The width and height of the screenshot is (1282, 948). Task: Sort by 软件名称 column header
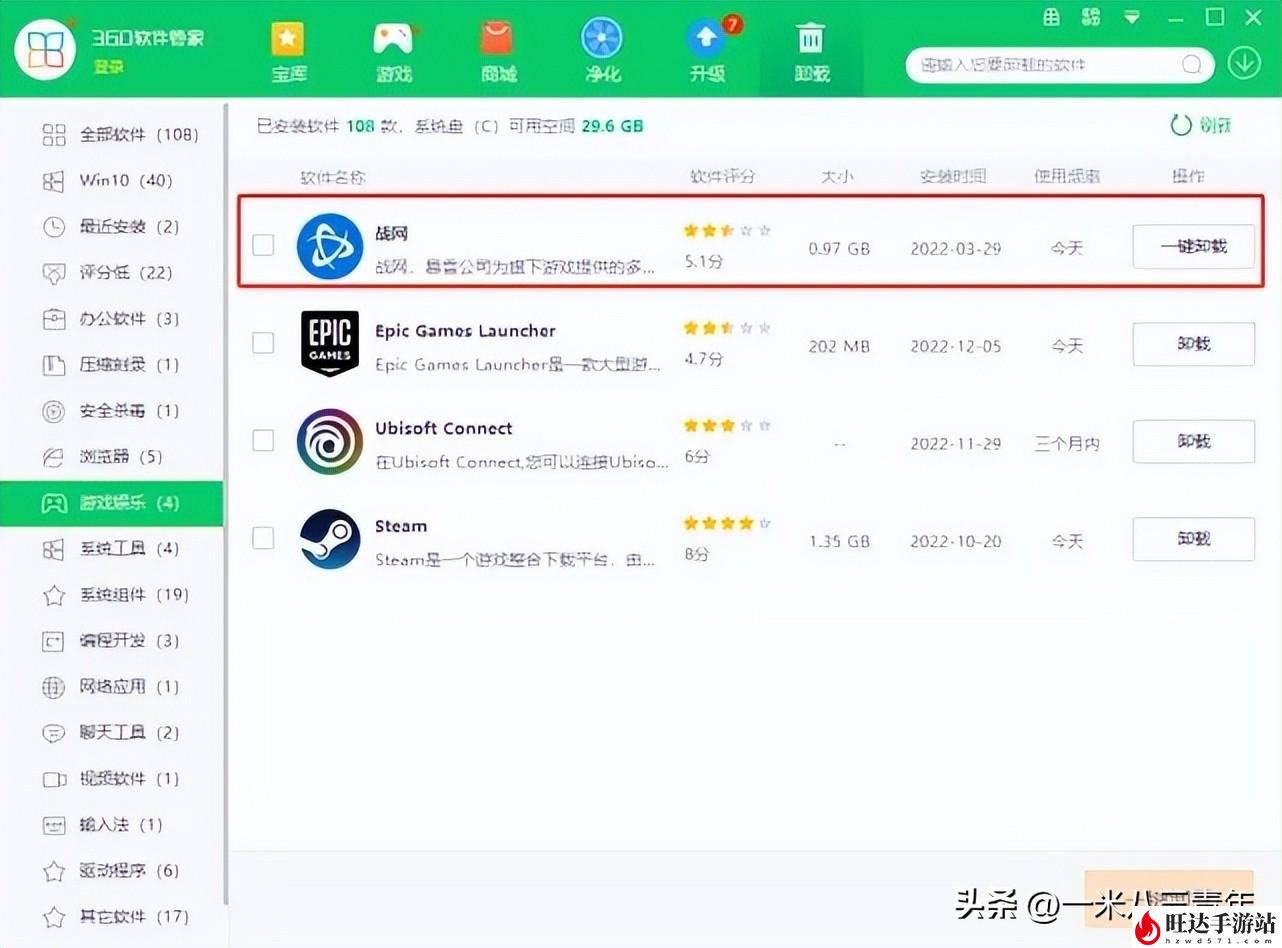[x=333, y=177]
